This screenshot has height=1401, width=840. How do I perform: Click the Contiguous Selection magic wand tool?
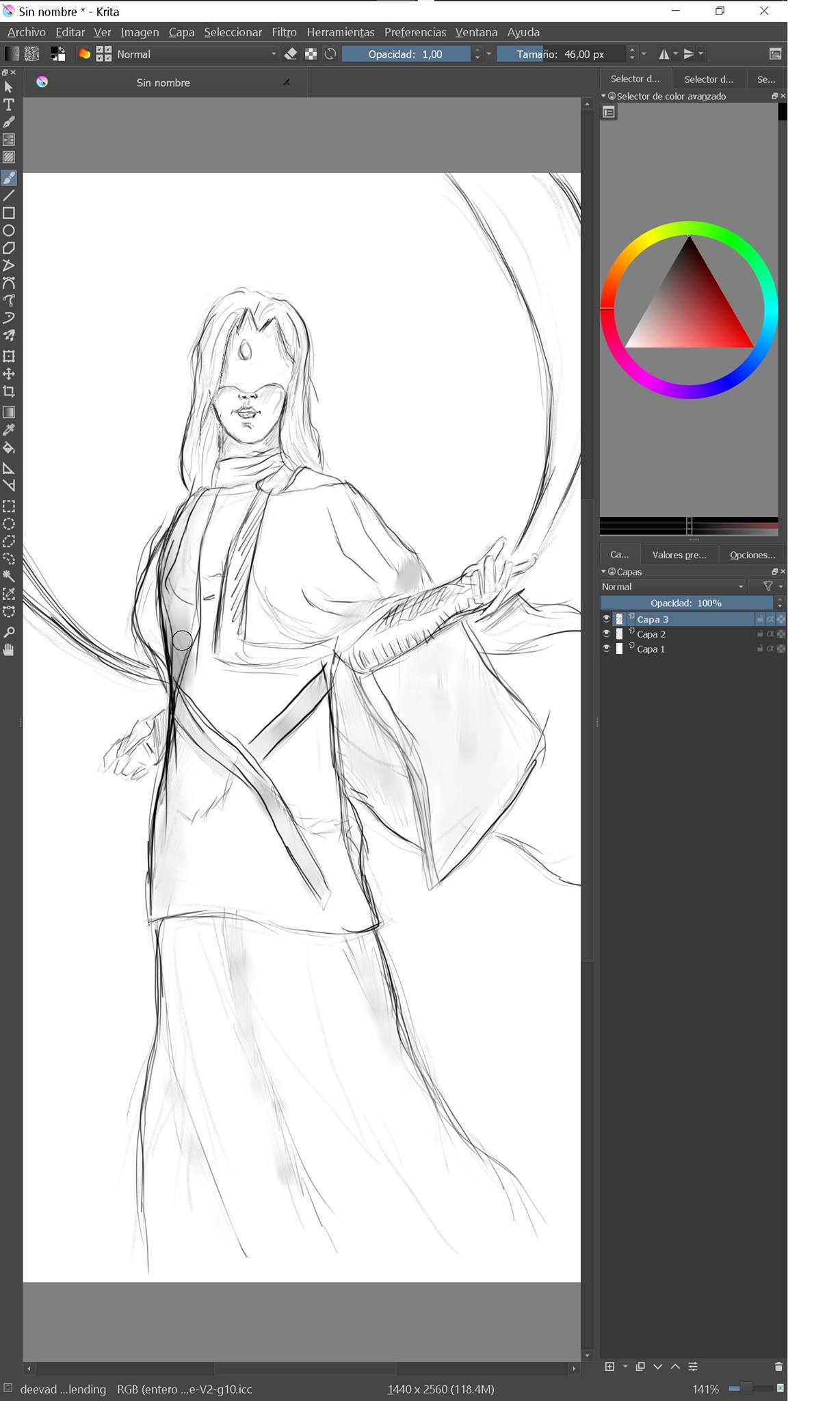[9, 577]
